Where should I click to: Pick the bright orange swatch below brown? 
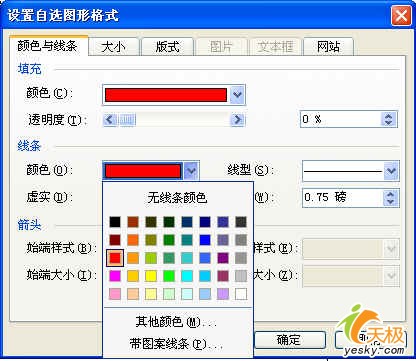tap(133, 240)
